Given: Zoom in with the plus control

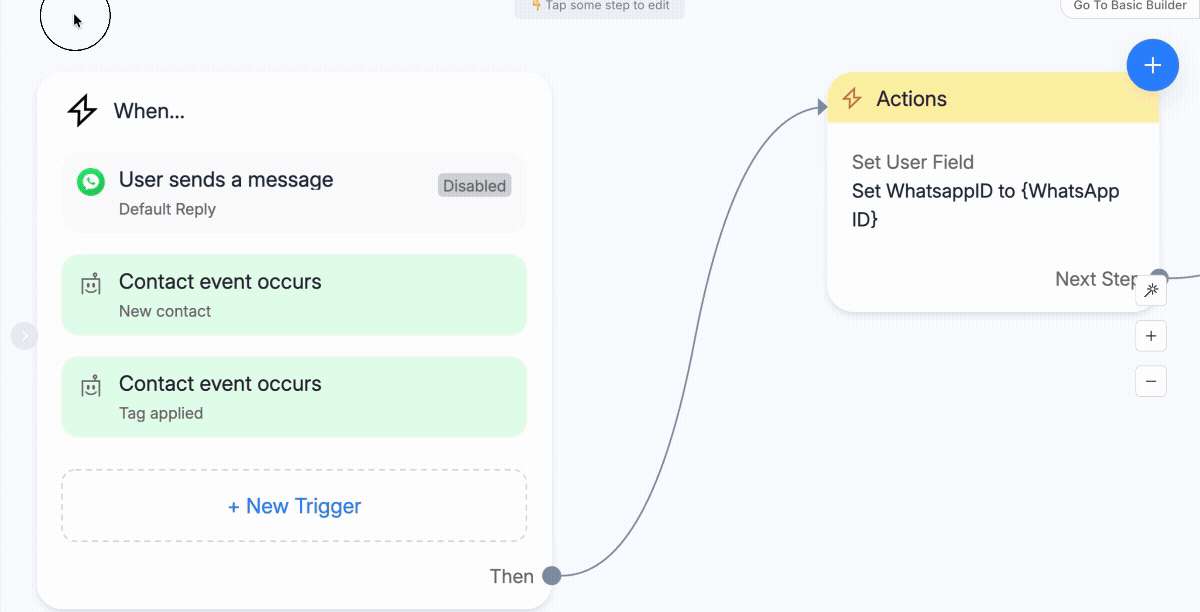Looking at the screenshot, I should (x=1151, y=336).
